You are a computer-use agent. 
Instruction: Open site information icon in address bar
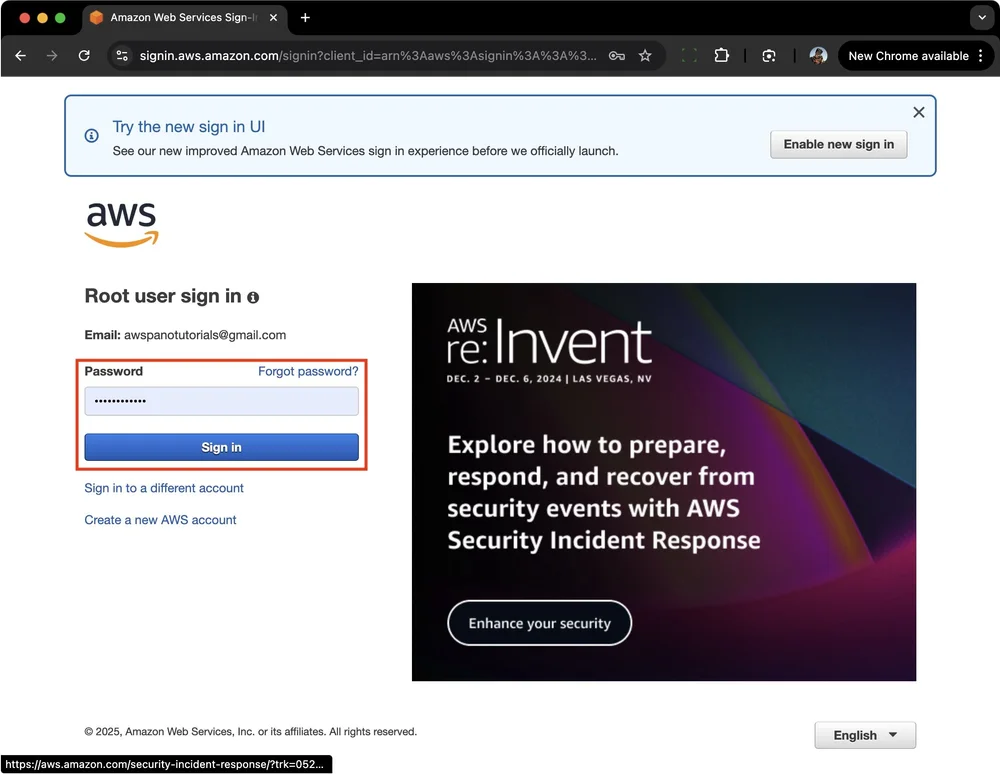(x=122, y=55)
